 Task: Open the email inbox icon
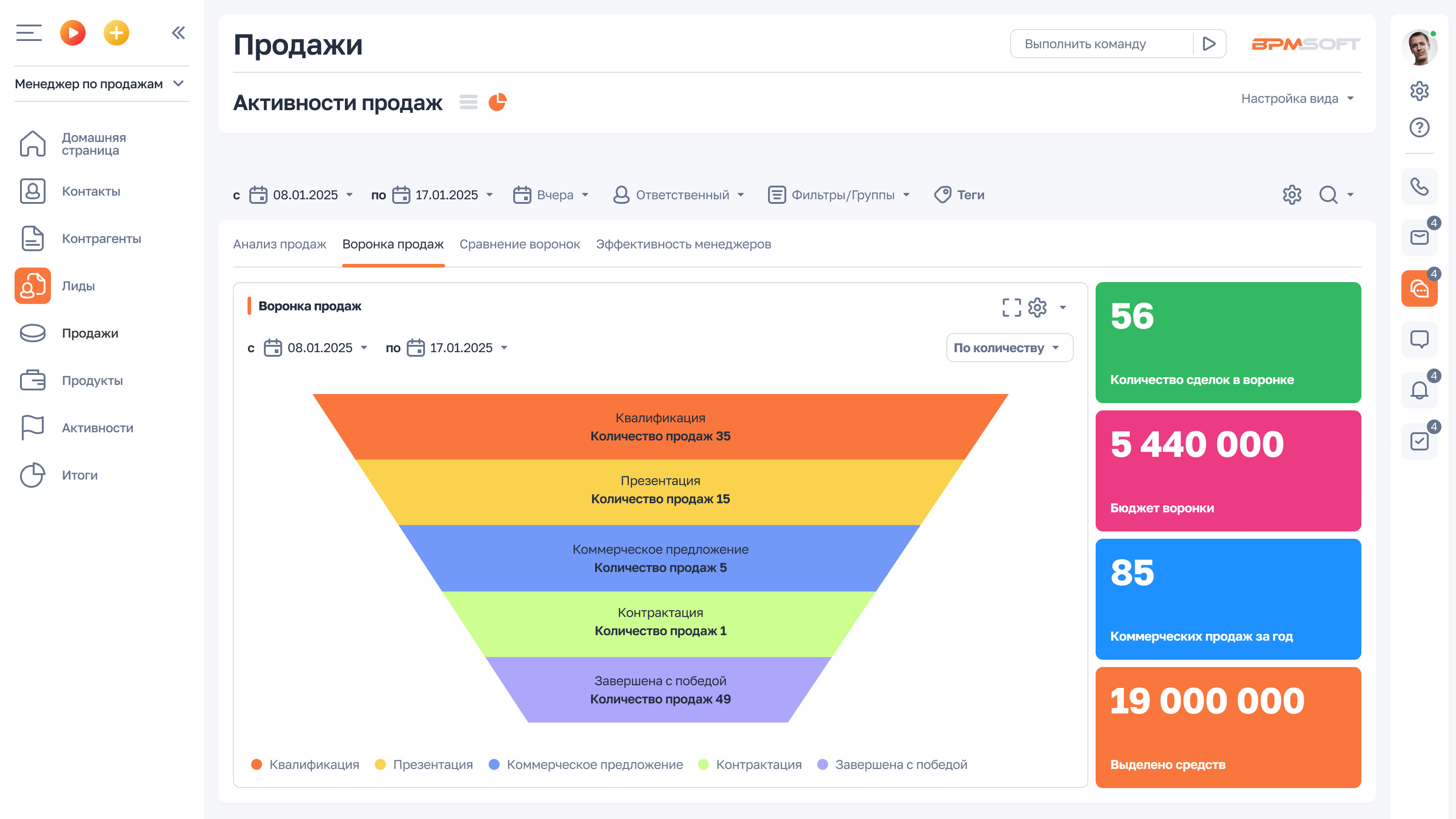pos(1419,238)
